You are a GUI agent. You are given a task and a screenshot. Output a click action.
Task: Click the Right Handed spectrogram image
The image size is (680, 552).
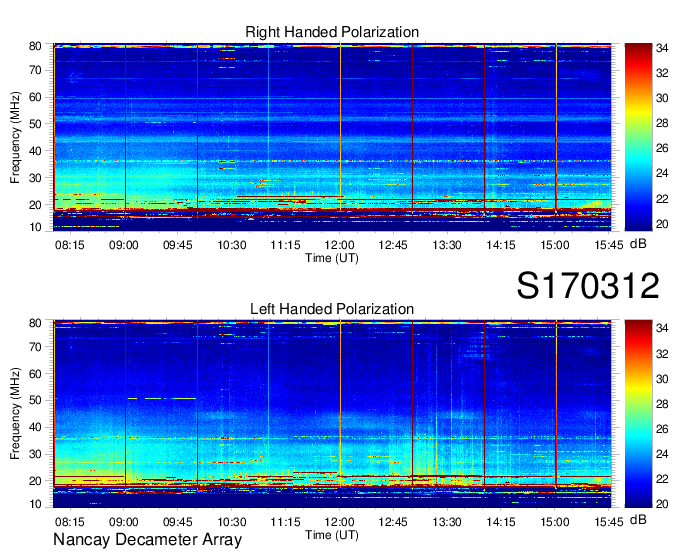click(332, 137)
